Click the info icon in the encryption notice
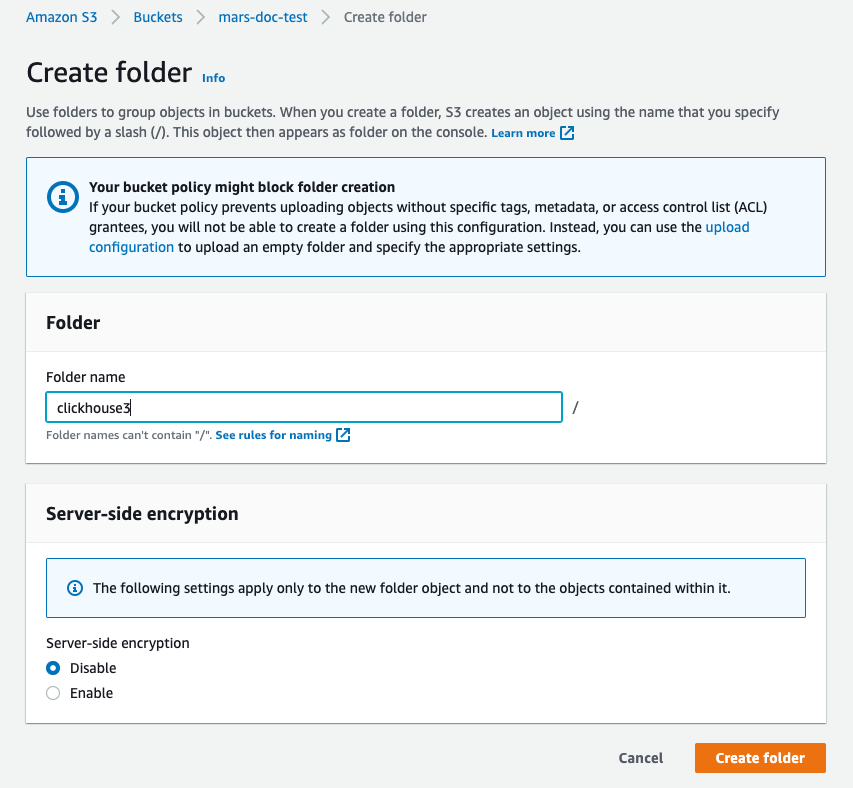 point(74,588)
